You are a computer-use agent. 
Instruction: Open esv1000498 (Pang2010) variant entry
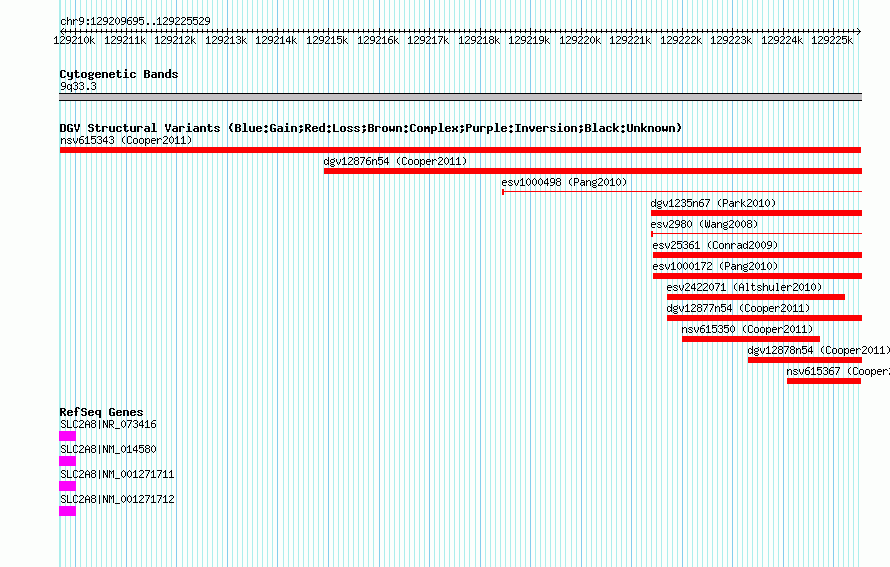[x=564, y=182]
